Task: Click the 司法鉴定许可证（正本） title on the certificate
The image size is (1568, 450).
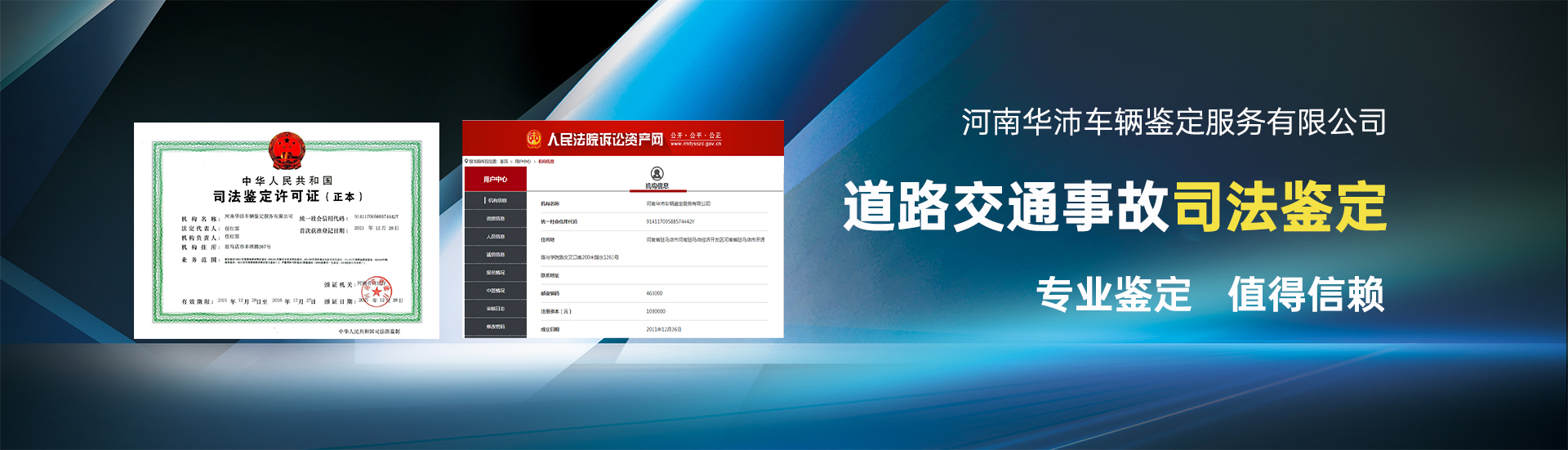Action: coord(287,197)
